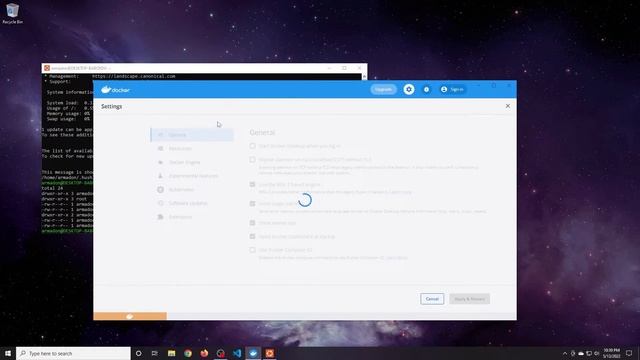Open Learn more link for Compose V2
The image size is (640, 360).
[398, 258]
